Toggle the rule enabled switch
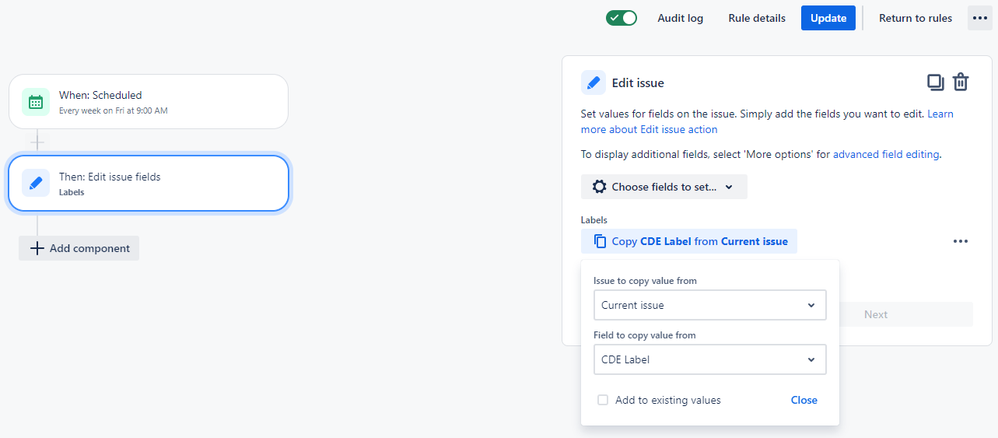The image size is (998, 438). coord(621,18)
